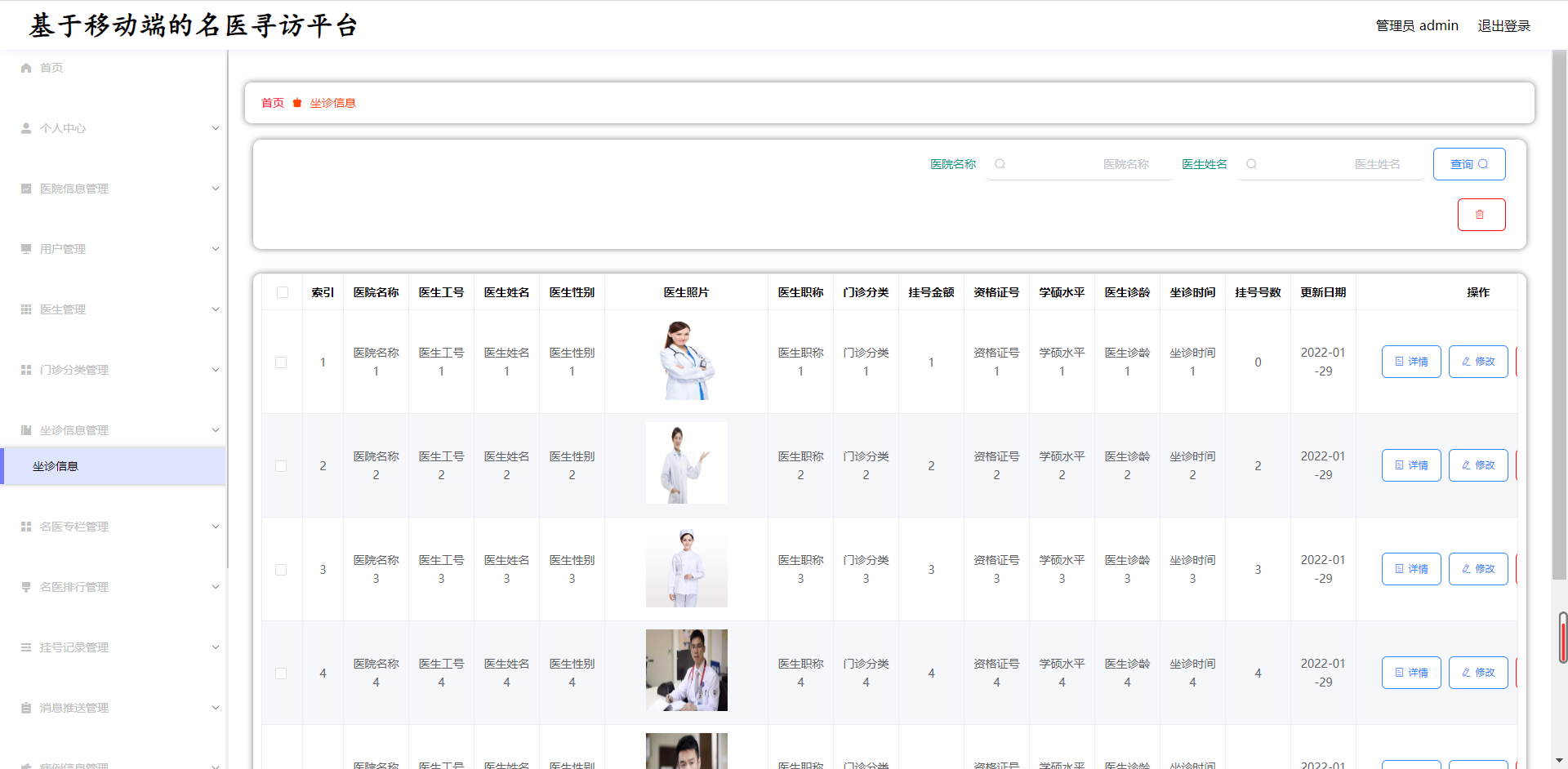Open doctor photo thumbnail in row 1

(x=687, y=359)
